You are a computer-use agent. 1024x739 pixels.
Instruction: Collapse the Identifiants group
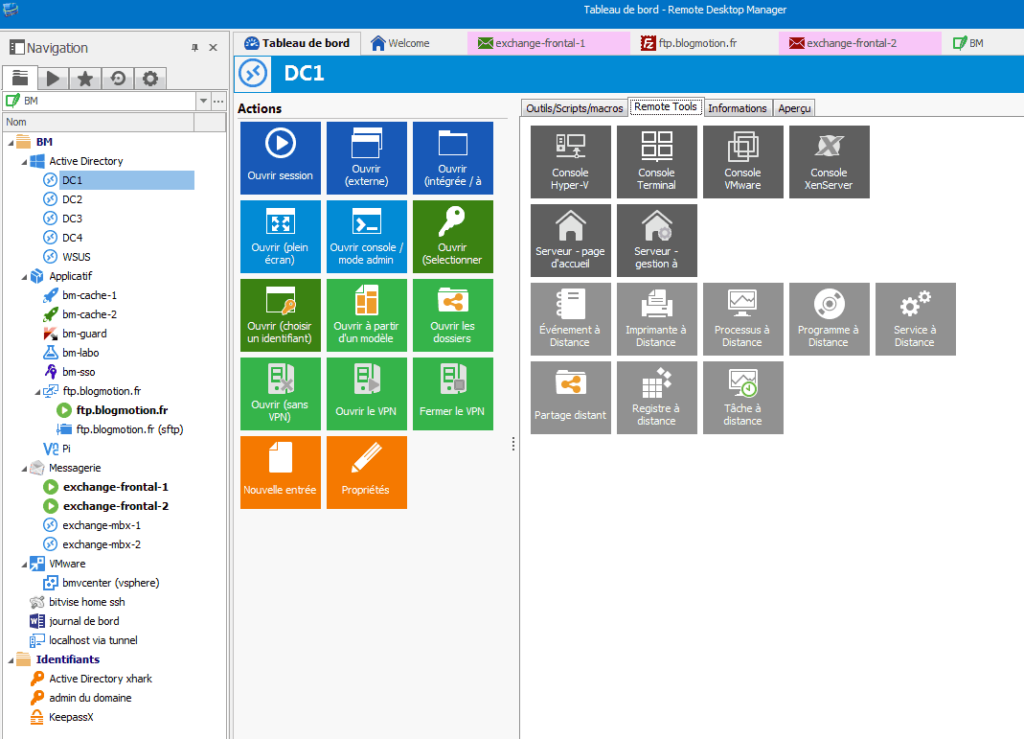(x=13, y=659)
